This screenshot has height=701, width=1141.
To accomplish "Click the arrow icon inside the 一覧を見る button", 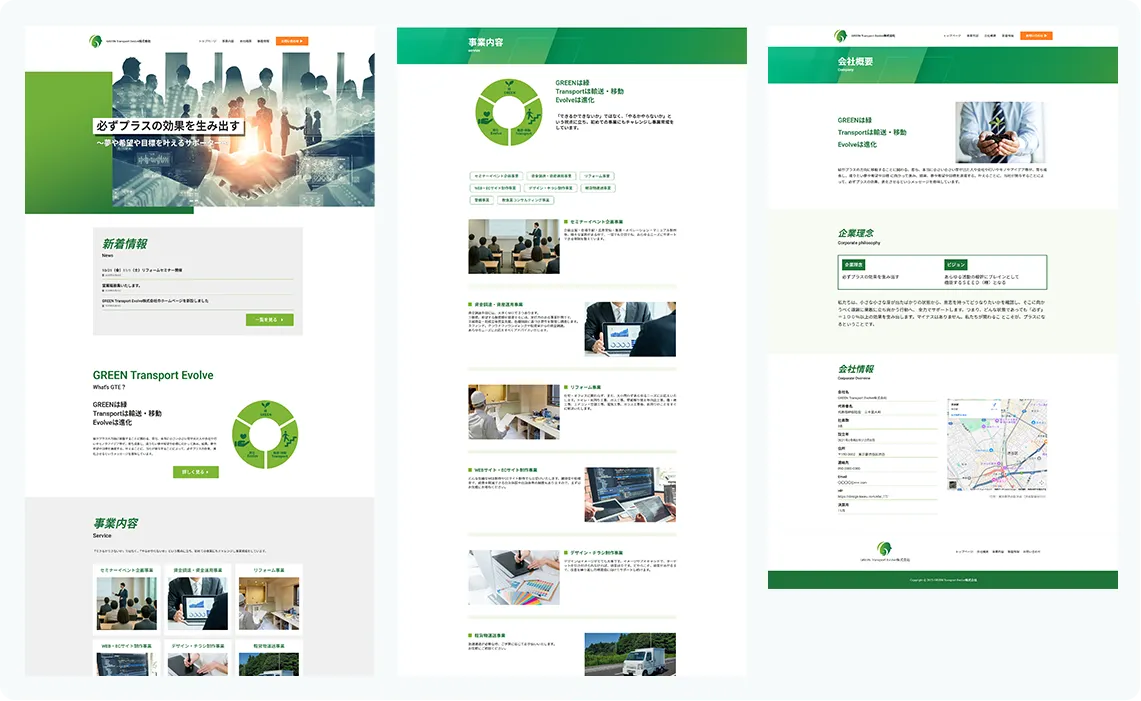I will coord(282,320).
